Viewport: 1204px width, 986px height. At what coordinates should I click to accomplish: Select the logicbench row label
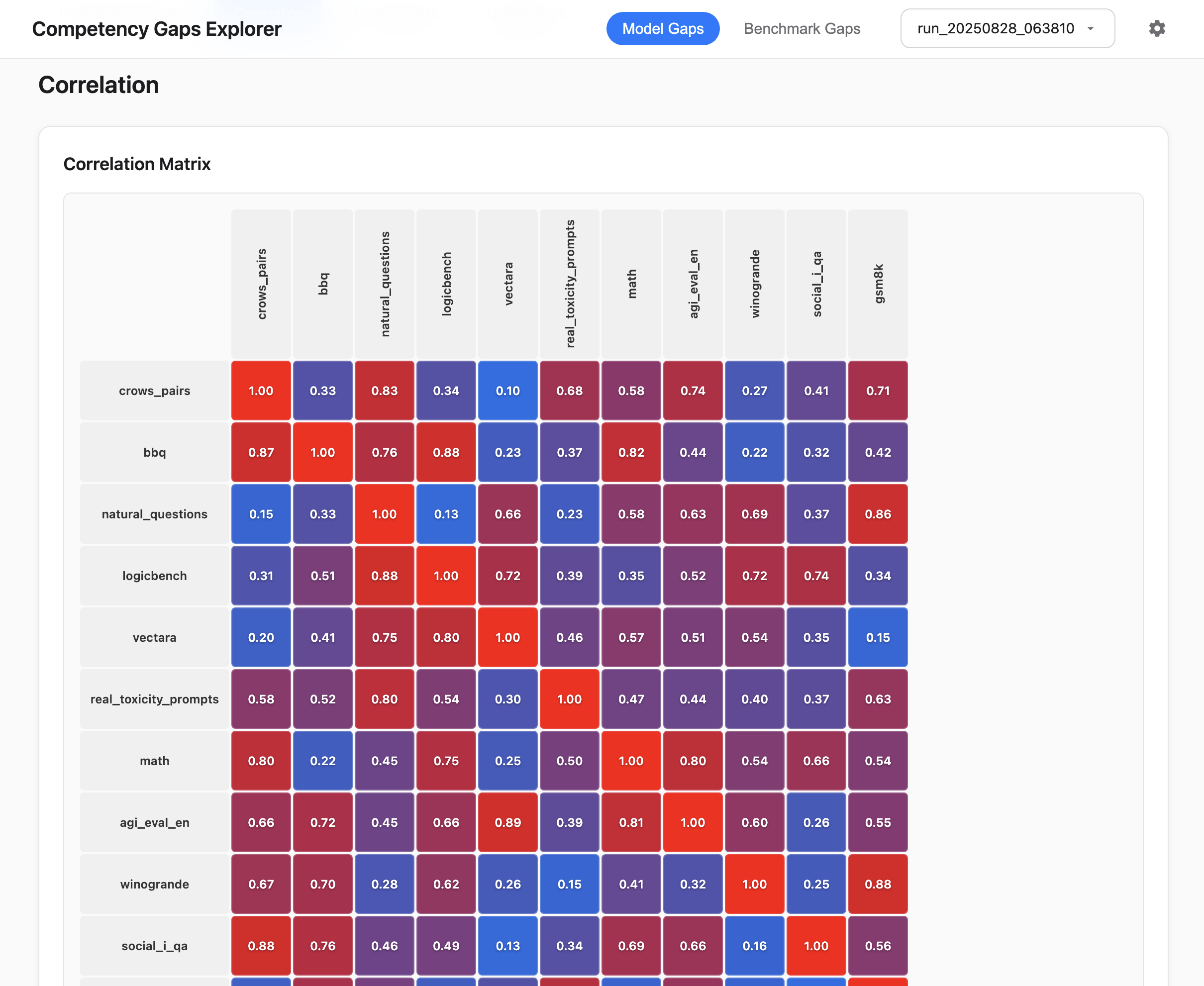(154, 576)
